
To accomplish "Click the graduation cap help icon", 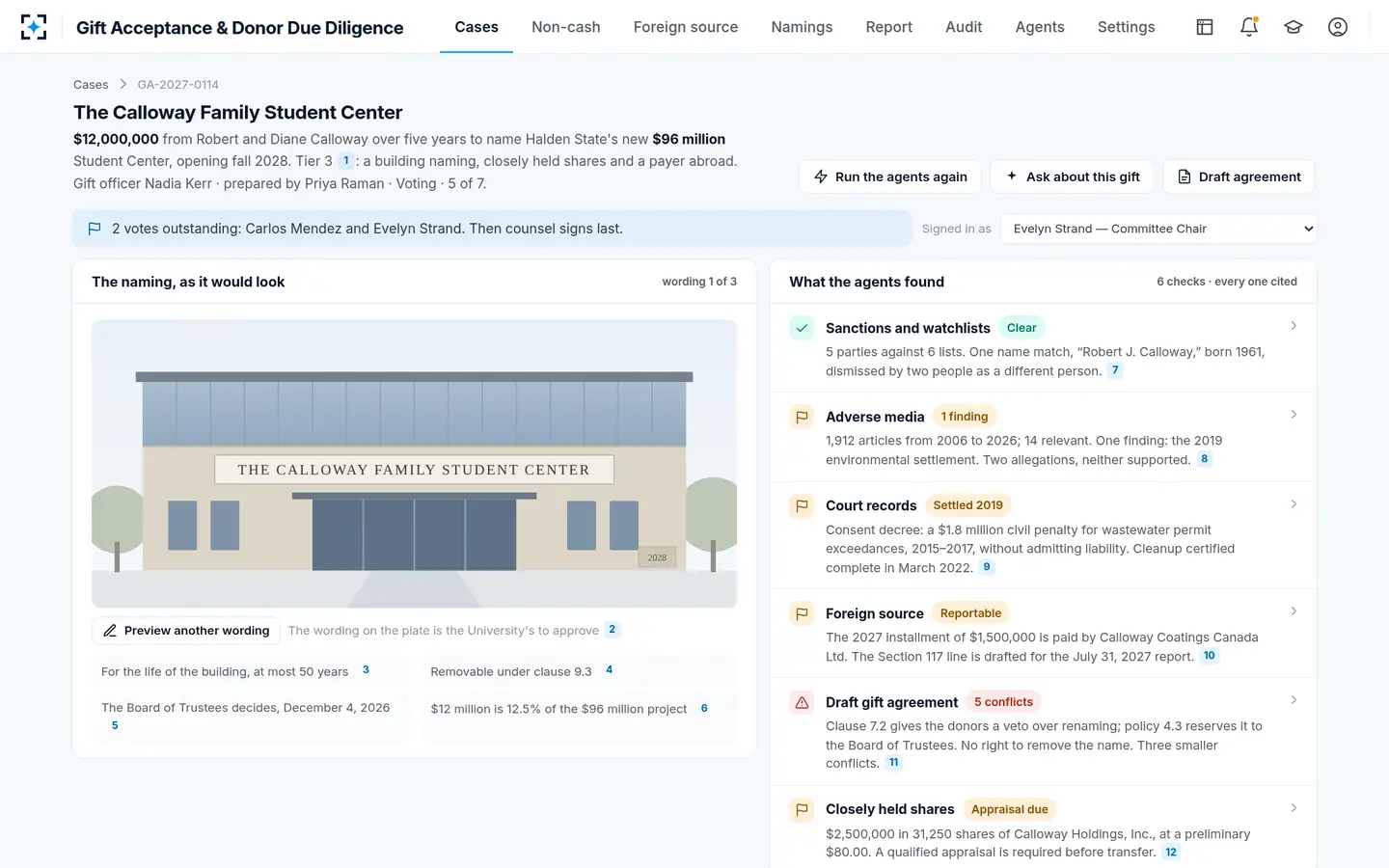I will tap(1294, 27).
